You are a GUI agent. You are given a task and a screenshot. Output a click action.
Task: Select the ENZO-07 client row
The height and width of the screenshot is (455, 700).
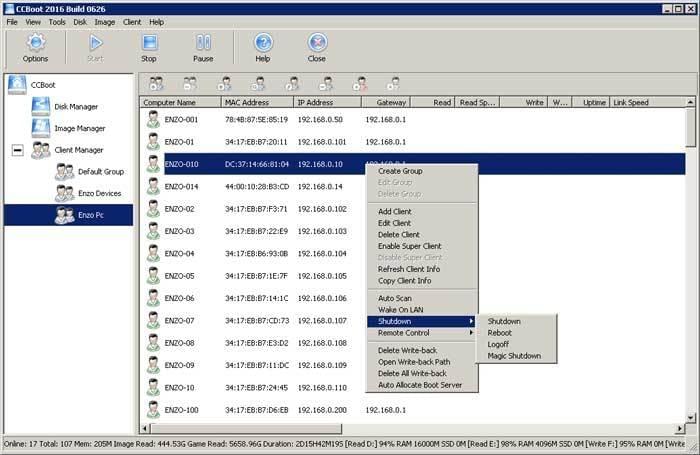click(180, 320)
